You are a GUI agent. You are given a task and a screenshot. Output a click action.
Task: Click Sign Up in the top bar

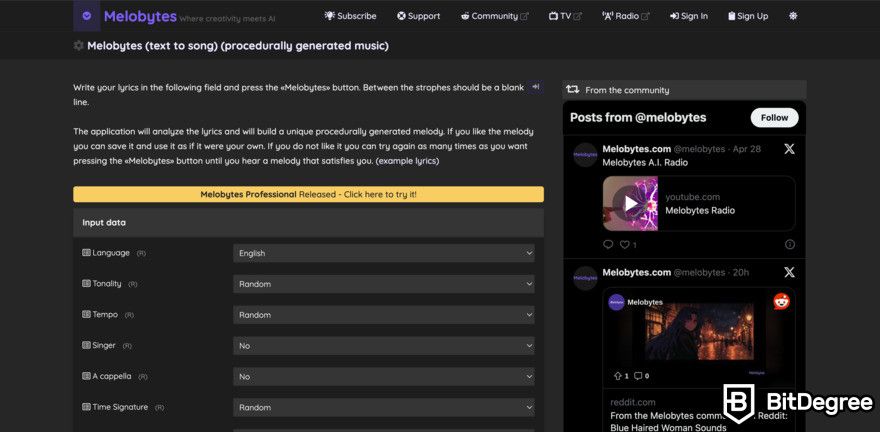click(x=748, y=16)
